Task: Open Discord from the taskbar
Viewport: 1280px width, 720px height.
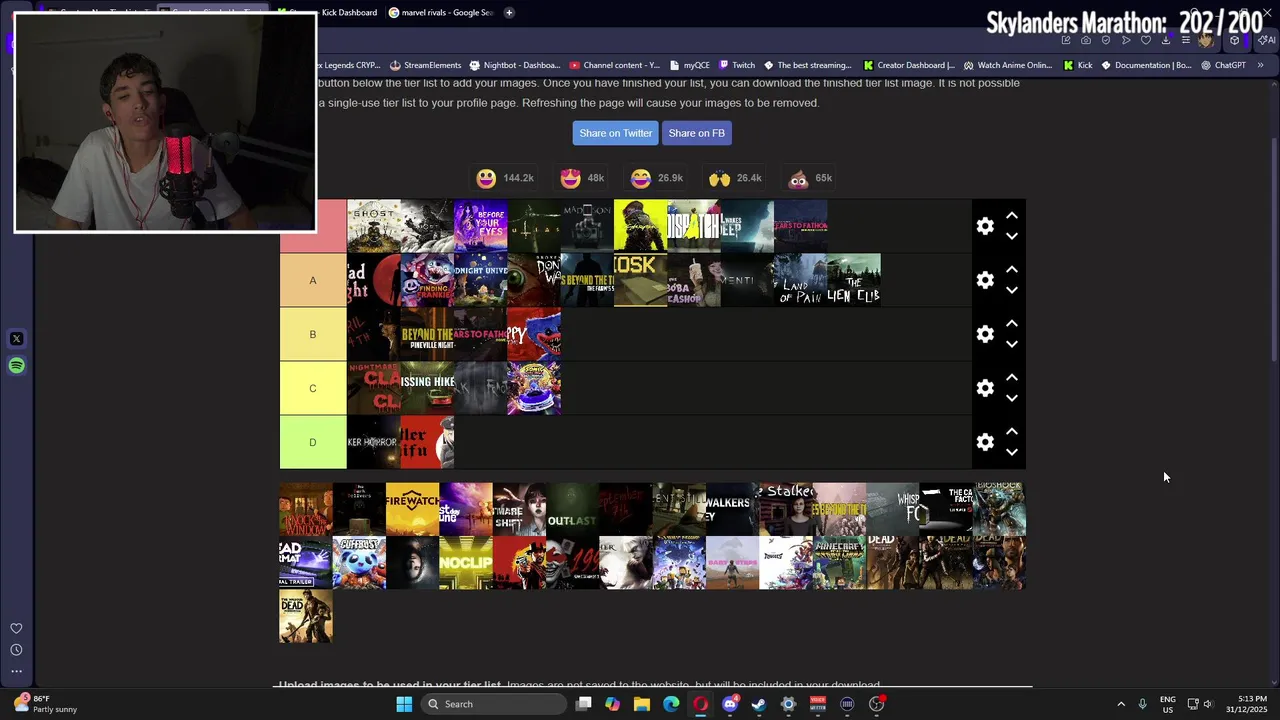Action: pyautogui.click(x=730, y=704)
